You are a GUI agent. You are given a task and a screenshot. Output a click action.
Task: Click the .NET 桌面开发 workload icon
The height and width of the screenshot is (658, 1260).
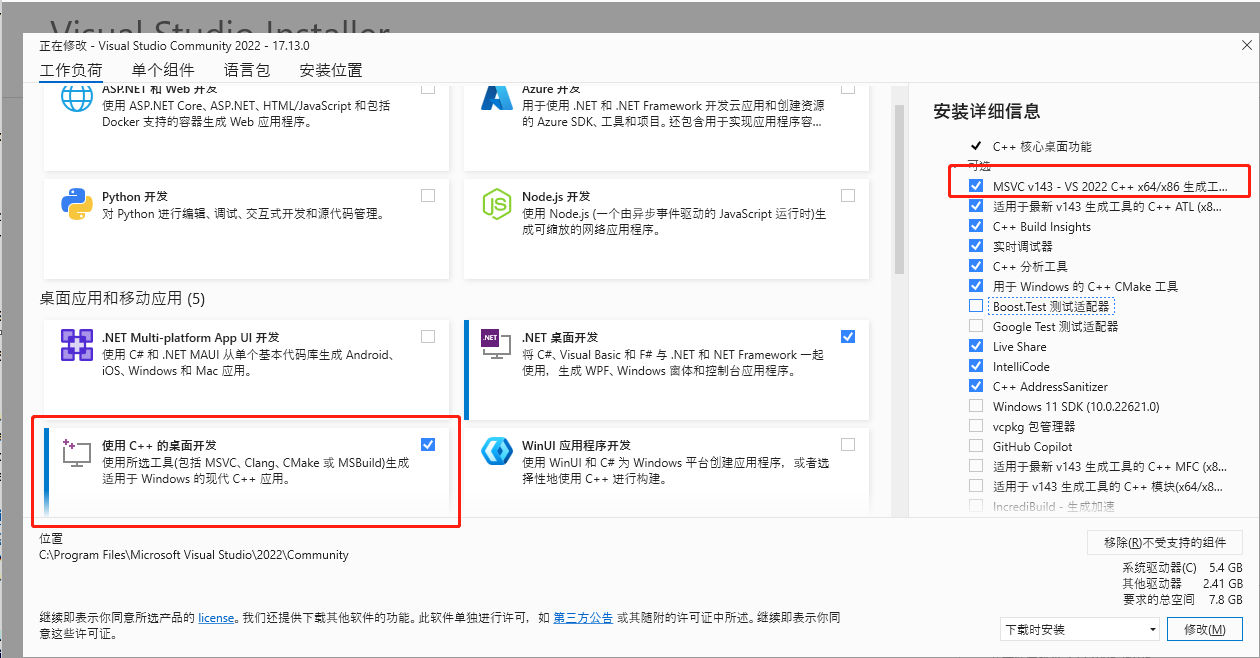(x=498, y=346)
